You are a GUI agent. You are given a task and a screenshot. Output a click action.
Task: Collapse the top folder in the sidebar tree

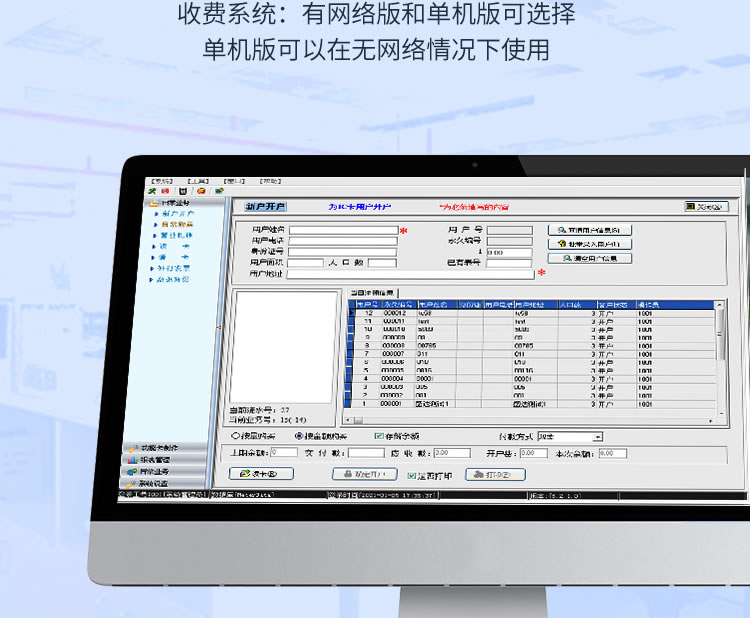click(154, 203)
